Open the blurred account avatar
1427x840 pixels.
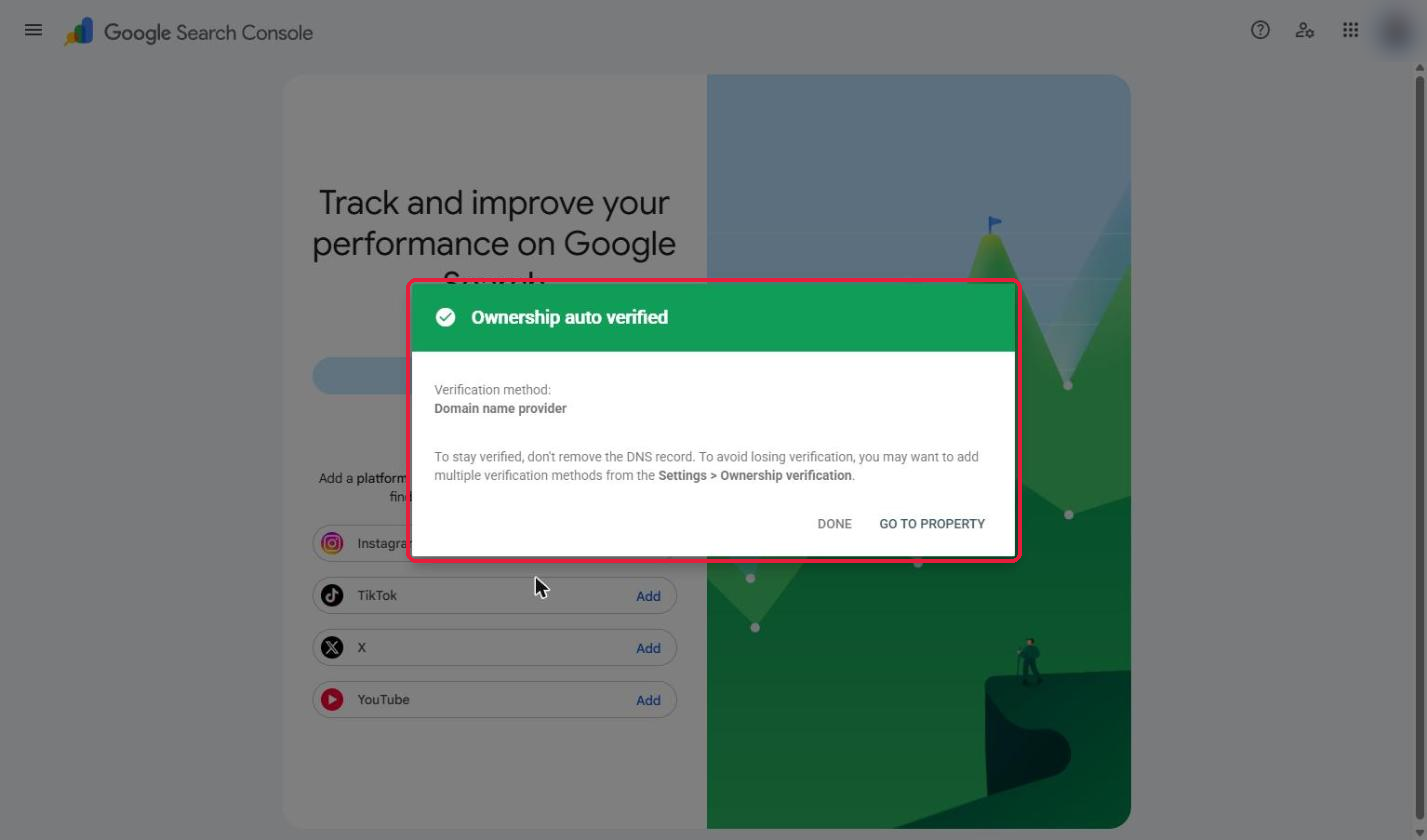[x=1395, y=30]
